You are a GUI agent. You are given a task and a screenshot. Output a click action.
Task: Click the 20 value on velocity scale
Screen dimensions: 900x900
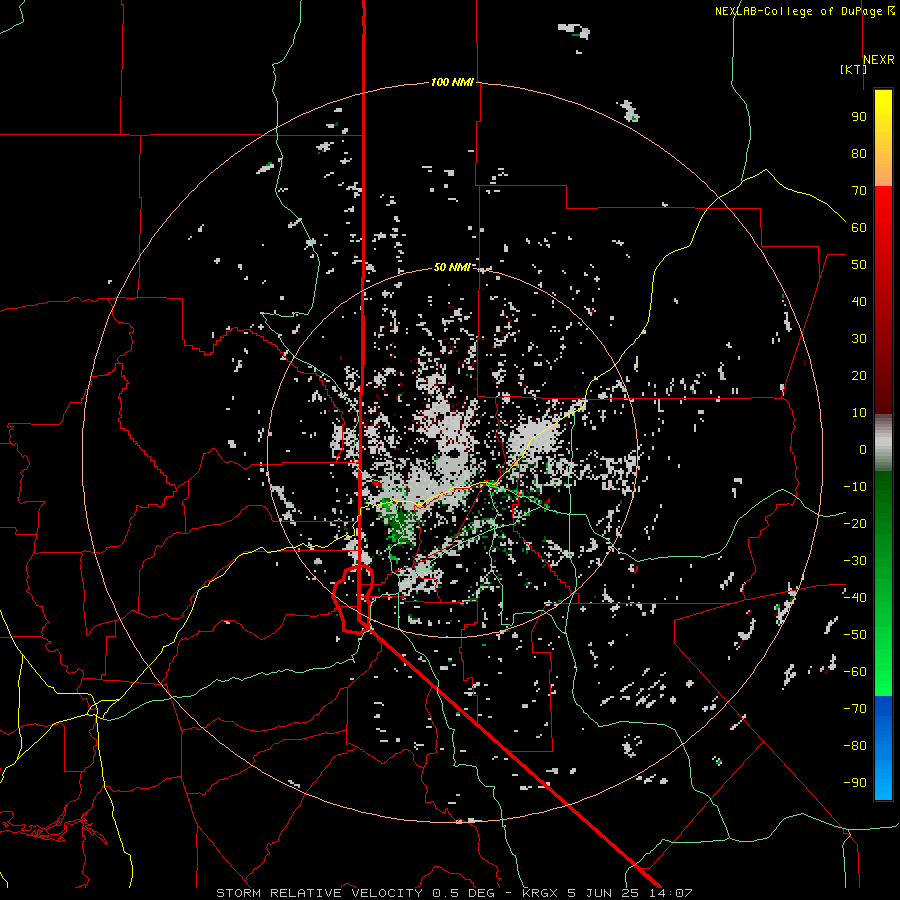click(x=859, y=376)
